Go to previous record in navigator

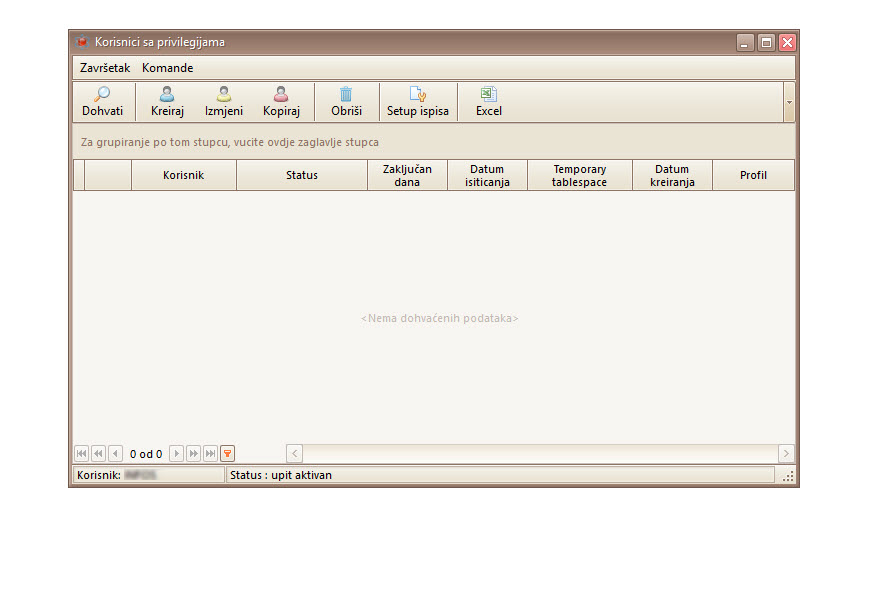(115, 454)
